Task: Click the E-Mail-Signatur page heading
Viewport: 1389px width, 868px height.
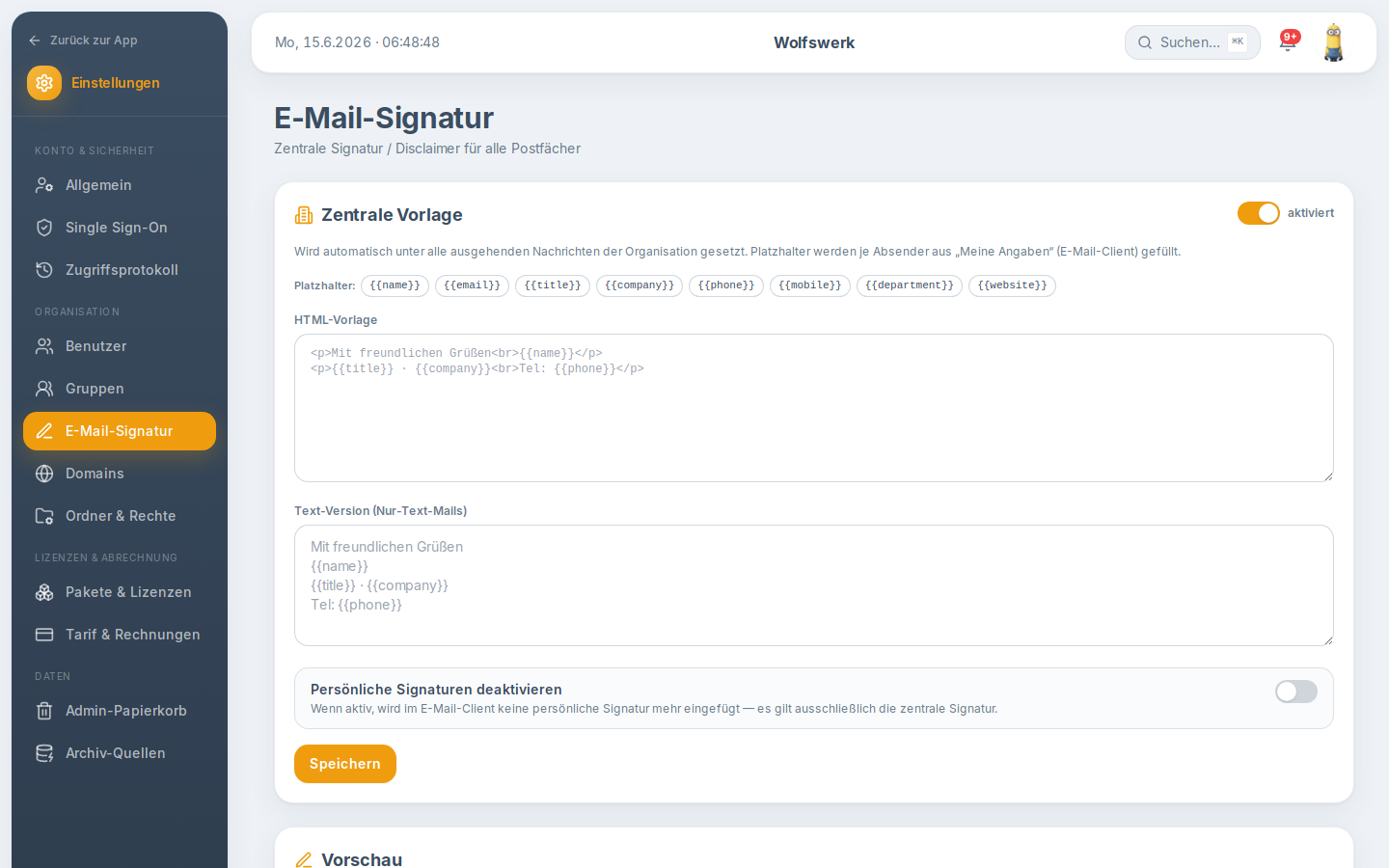Action: coord(384,118)
